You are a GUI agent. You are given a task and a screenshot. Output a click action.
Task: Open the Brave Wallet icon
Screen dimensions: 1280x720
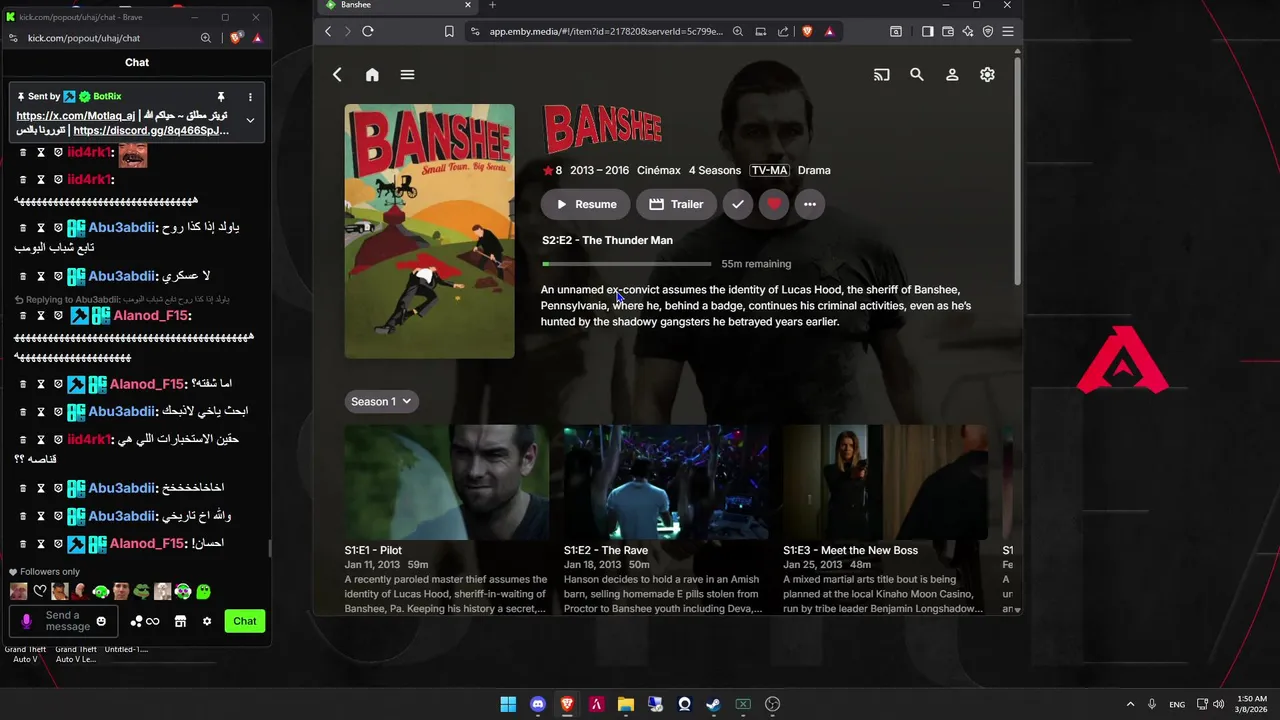click(x=948, y=32)
